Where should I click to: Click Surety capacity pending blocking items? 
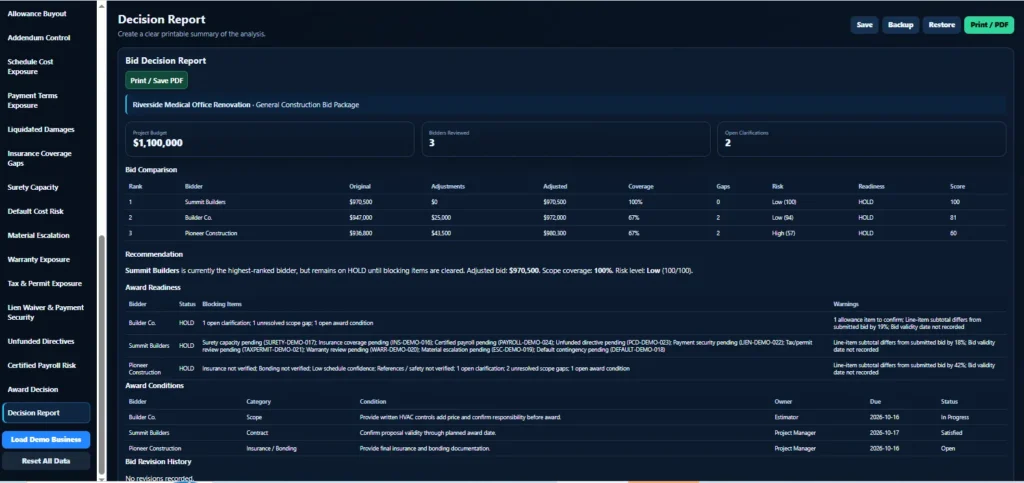click(x=507, y=346)
